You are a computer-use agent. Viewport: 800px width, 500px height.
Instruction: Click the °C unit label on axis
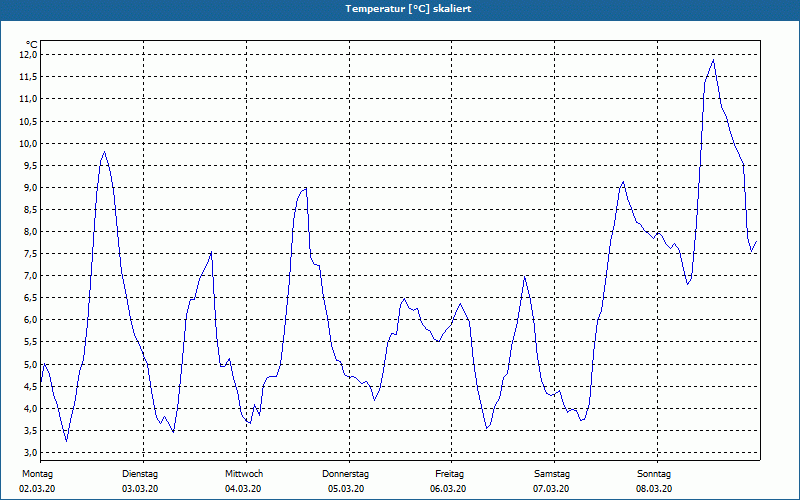(x=32, y=45)
